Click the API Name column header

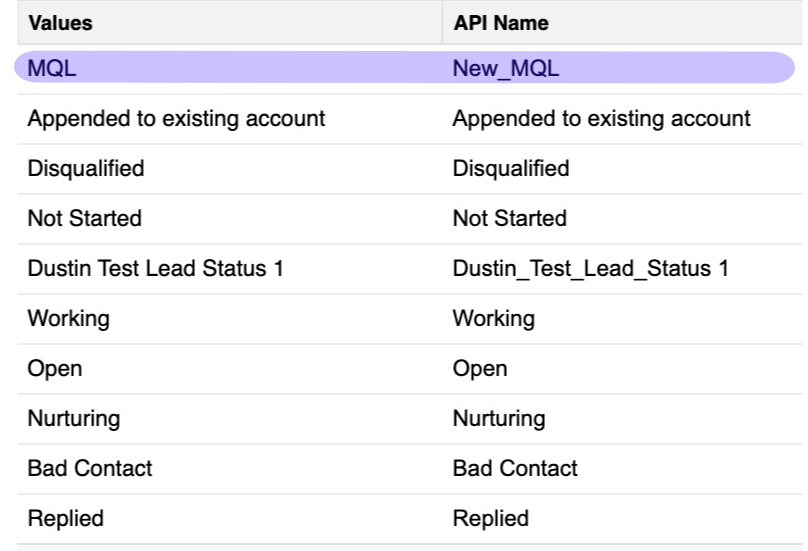tap(500, 24)
